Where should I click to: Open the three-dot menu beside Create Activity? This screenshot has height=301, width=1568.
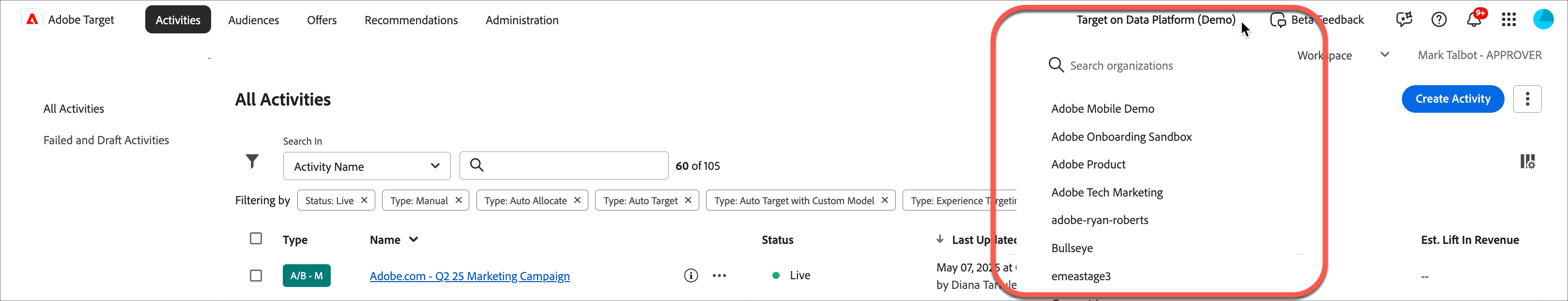pos(1527,99)
